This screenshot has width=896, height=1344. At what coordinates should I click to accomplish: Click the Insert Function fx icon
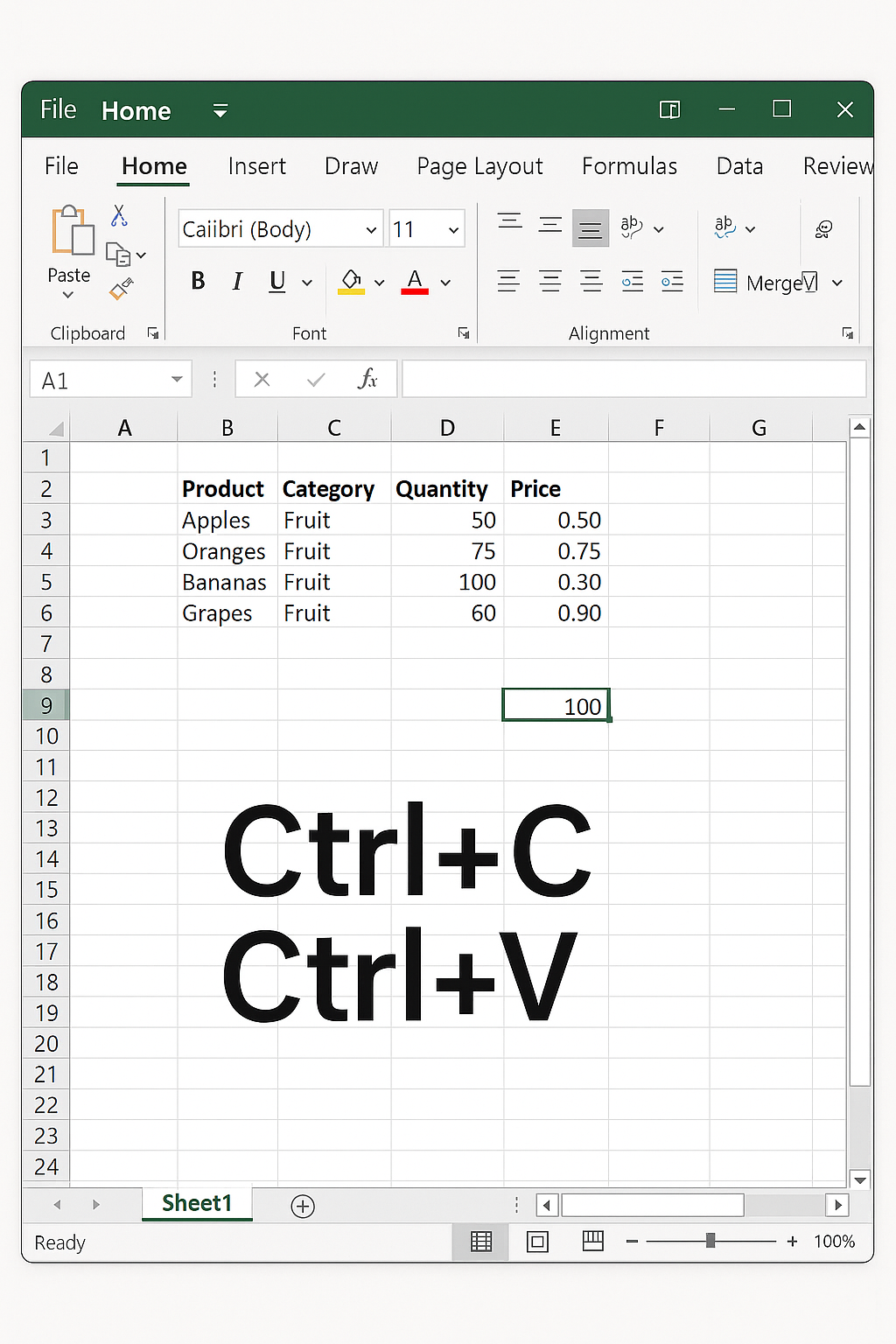[x=367, y=379]
